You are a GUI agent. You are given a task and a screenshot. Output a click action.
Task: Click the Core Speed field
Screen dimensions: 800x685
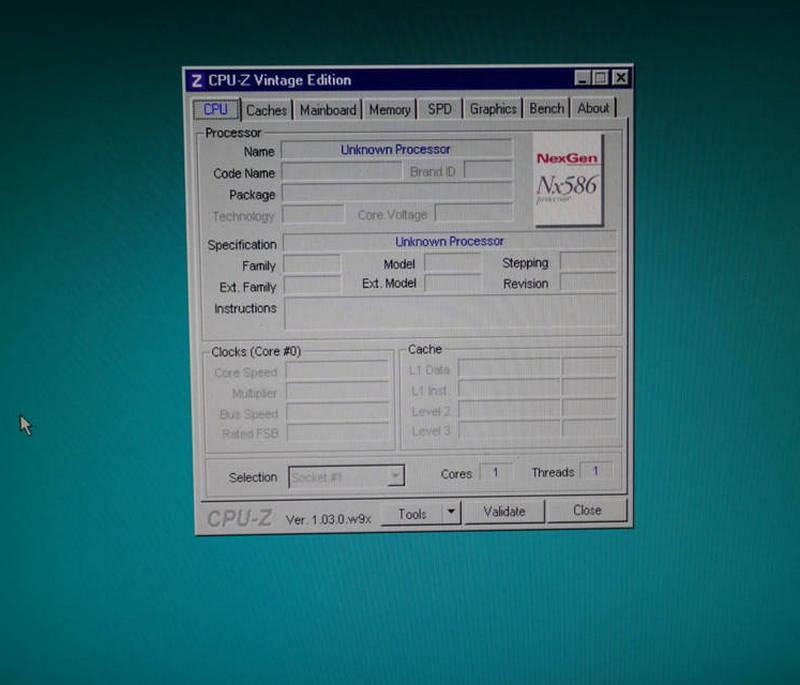pos(337,371)
